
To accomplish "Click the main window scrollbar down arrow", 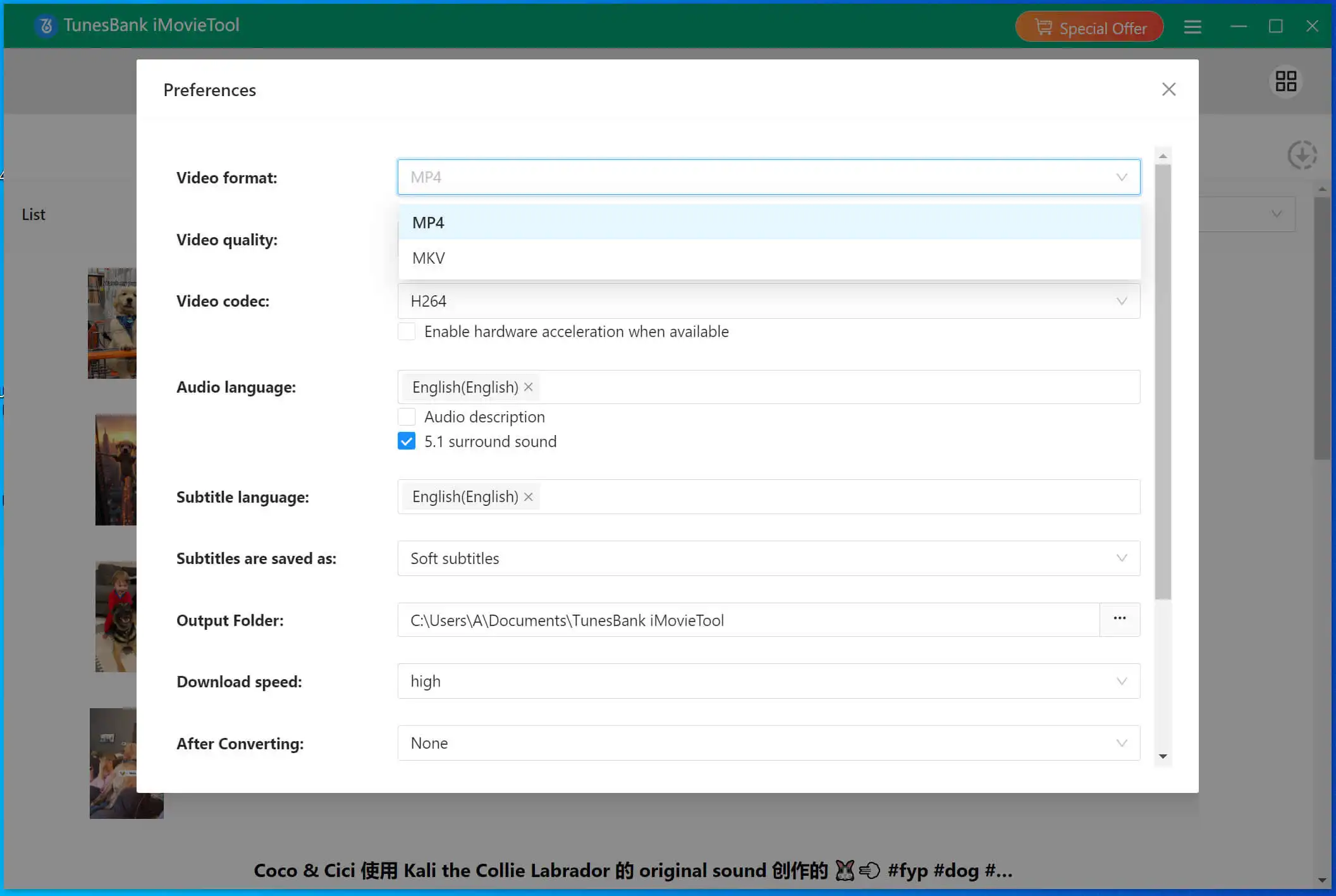I will [1322, 880].
